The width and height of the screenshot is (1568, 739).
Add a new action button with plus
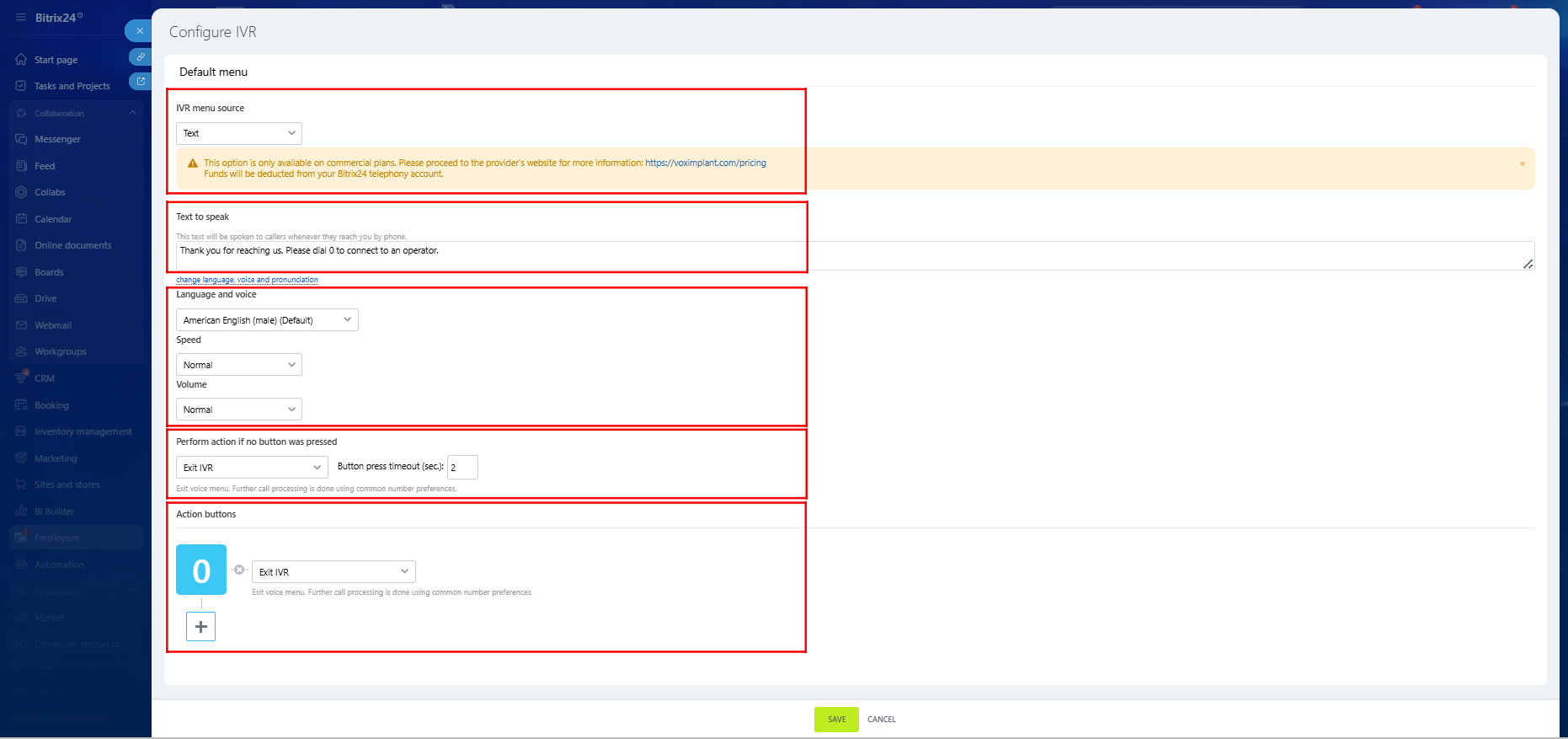[x=200, y=627]
